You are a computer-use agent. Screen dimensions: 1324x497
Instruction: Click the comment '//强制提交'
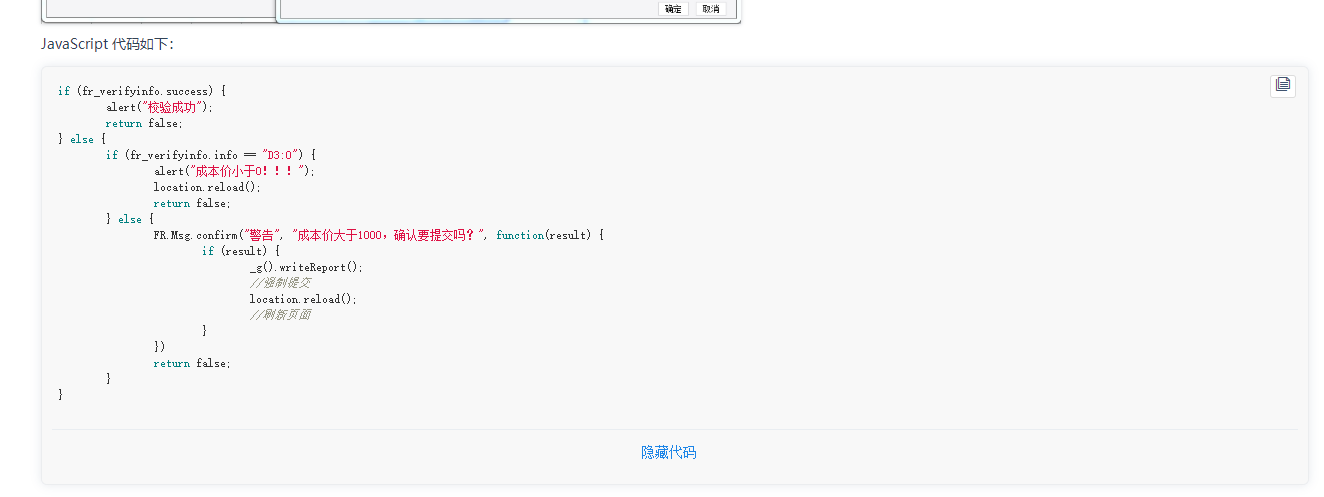[x=280, y=283]
